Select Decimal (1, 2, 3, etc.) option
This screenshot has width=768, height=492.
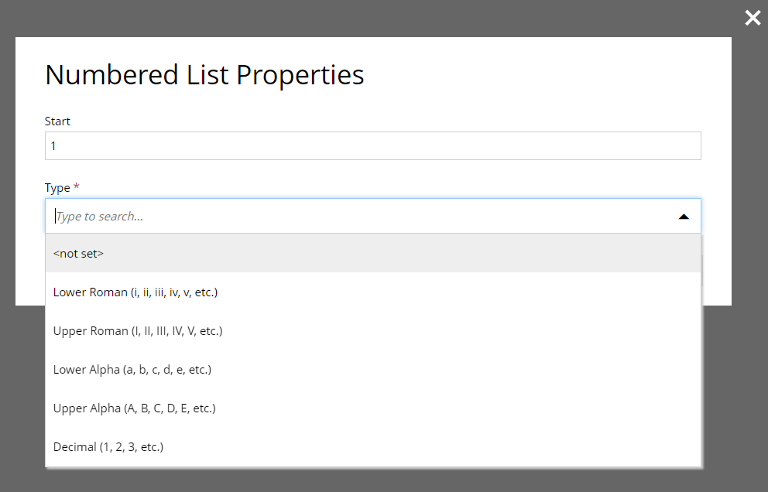click(x=373, y=447)
